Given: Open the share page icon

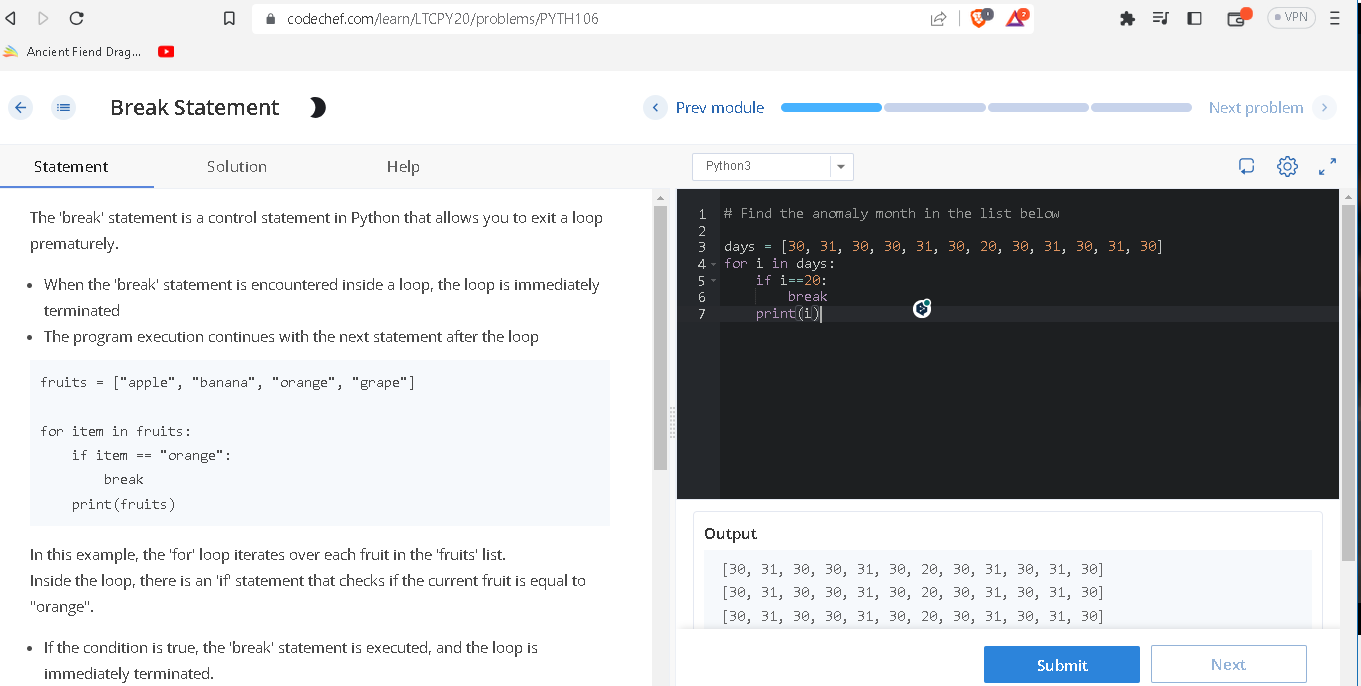Looking at the screenshot, I should [938, 19].
